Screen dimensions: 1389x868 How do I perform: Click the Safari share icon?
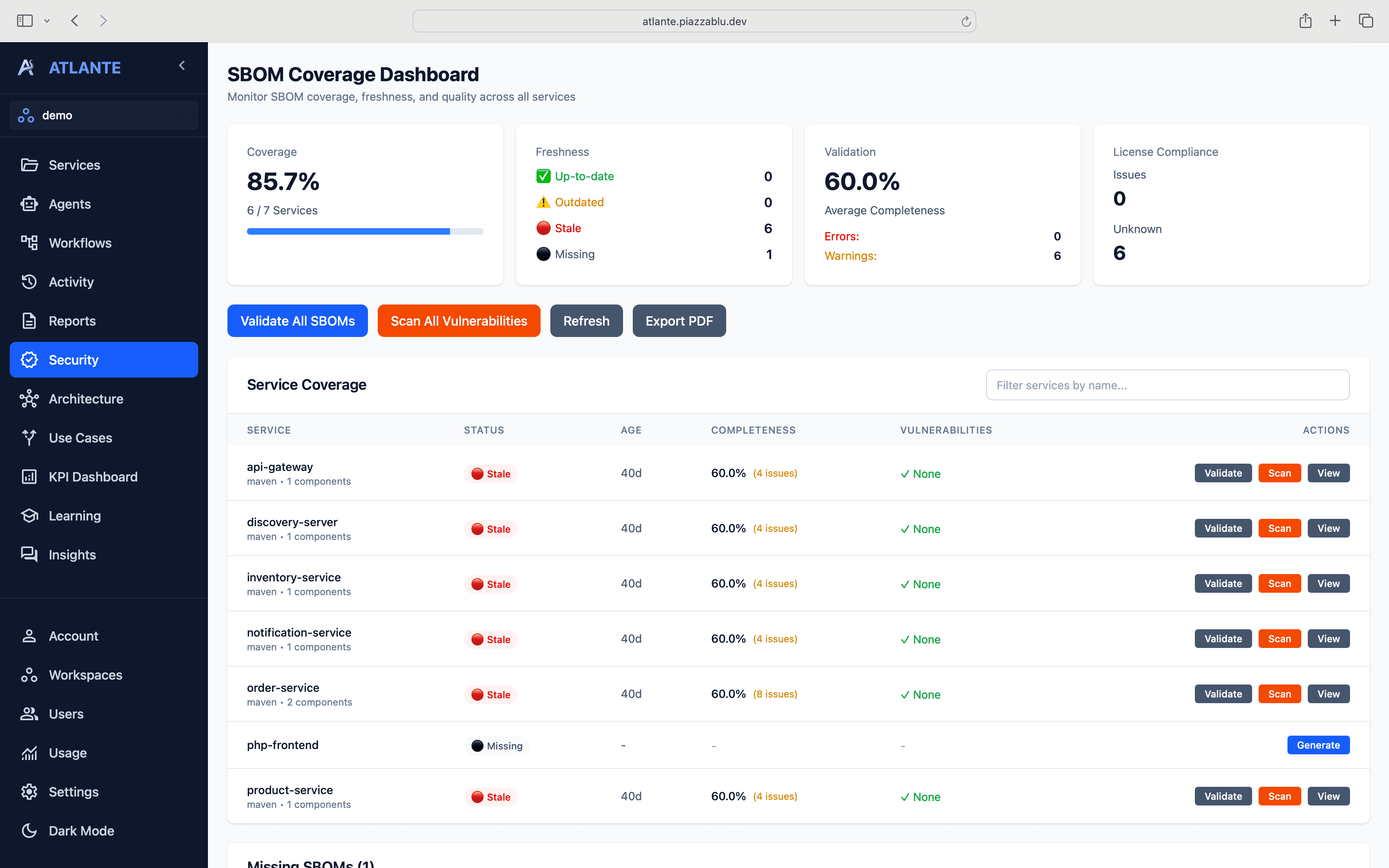pyautogui.click(x=1305, y=21)
